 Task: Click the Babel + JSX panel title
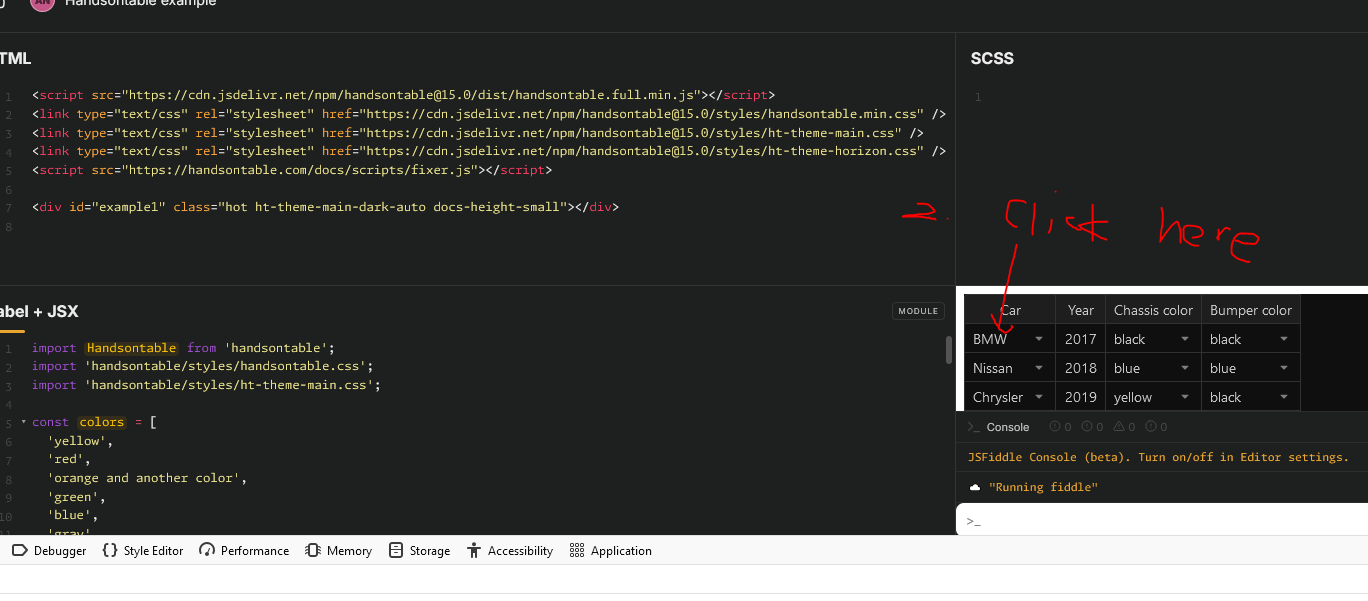39,312
